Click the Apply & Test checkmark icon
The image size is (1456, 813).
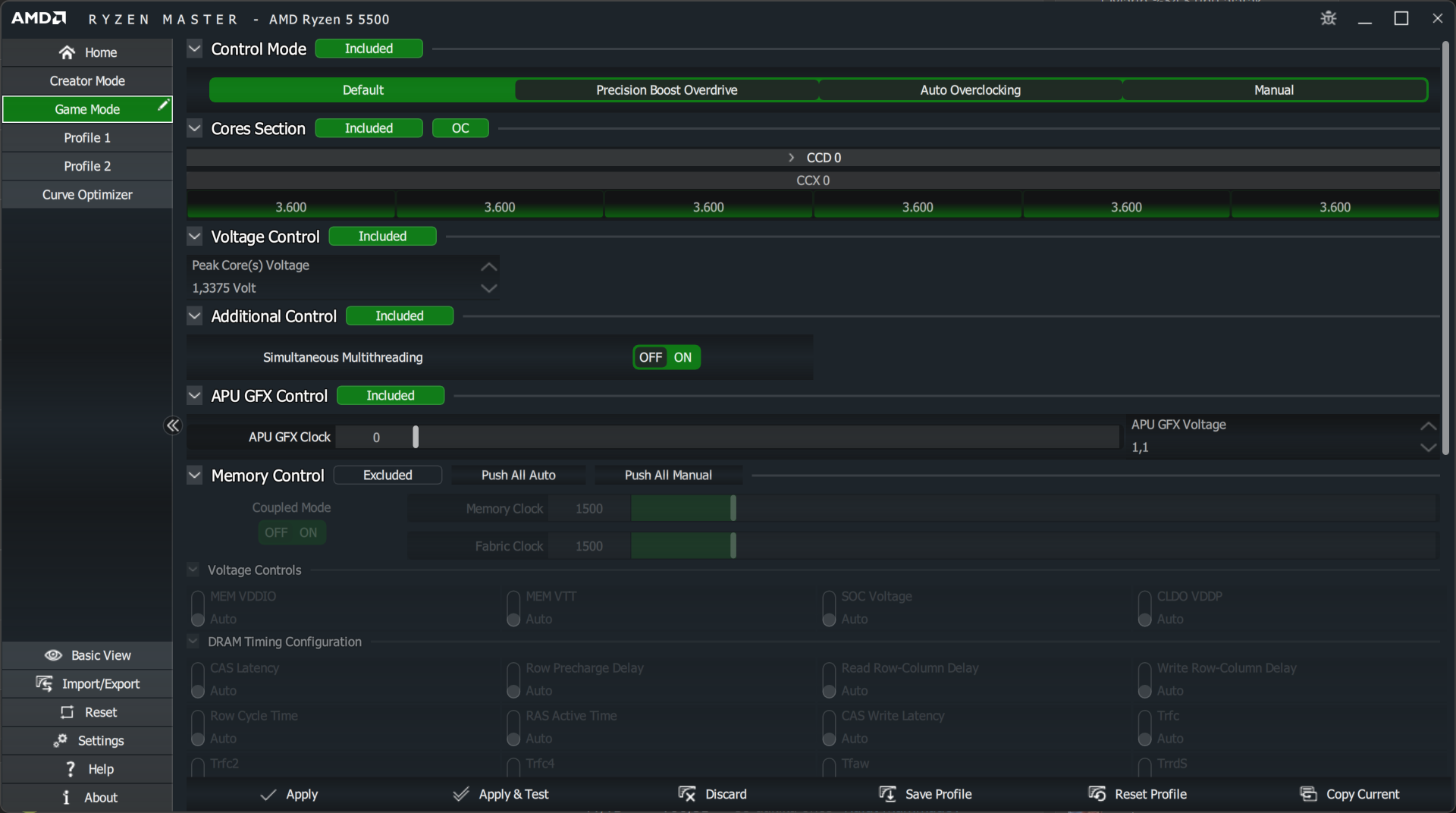[460, 794]
